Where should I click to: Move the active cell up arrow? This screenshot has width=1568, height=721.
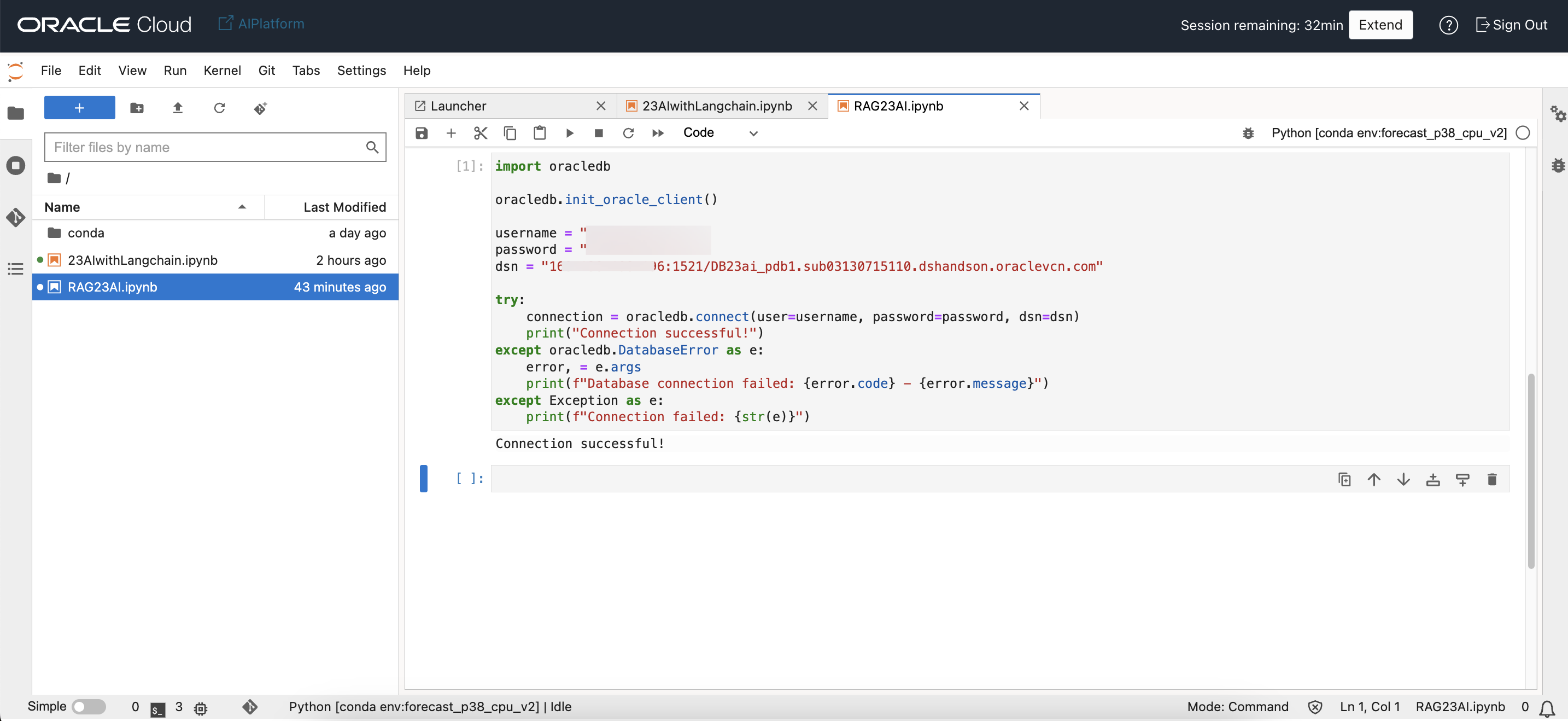[x=1373, y=479]
